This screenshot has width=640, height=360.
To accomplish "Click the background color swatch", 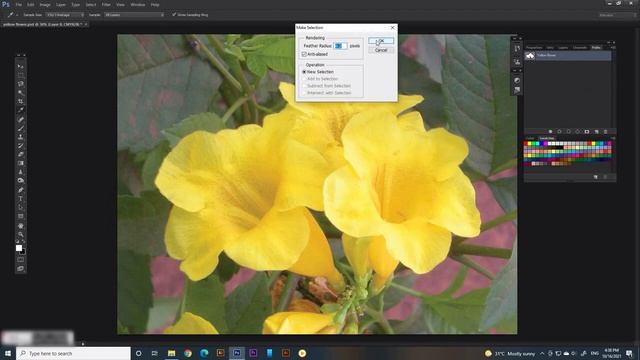I will 22,251.
